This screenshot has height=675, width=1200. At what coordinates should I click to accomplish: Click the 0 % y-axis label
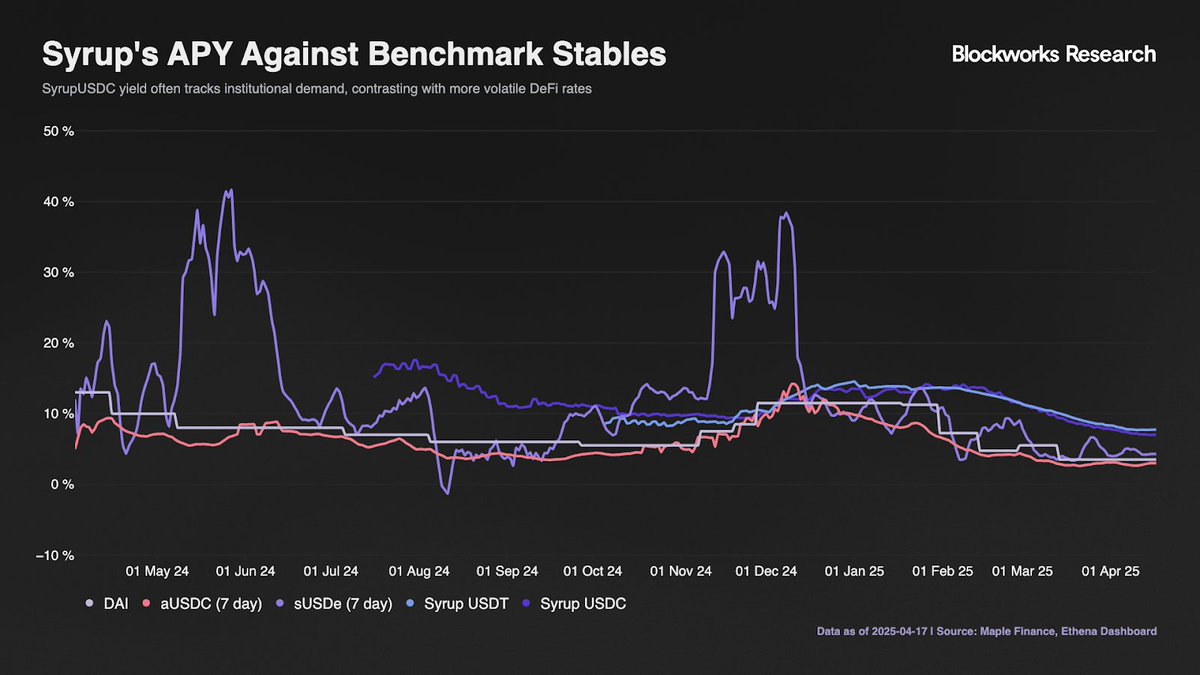click(x=62, y=485)
